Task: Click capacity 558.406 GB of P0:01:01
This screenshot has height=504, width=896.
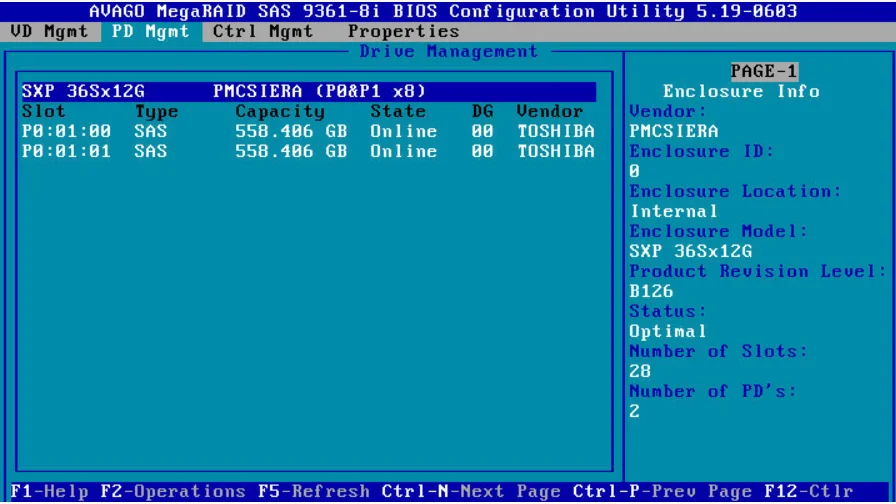Action: (291, 151)
